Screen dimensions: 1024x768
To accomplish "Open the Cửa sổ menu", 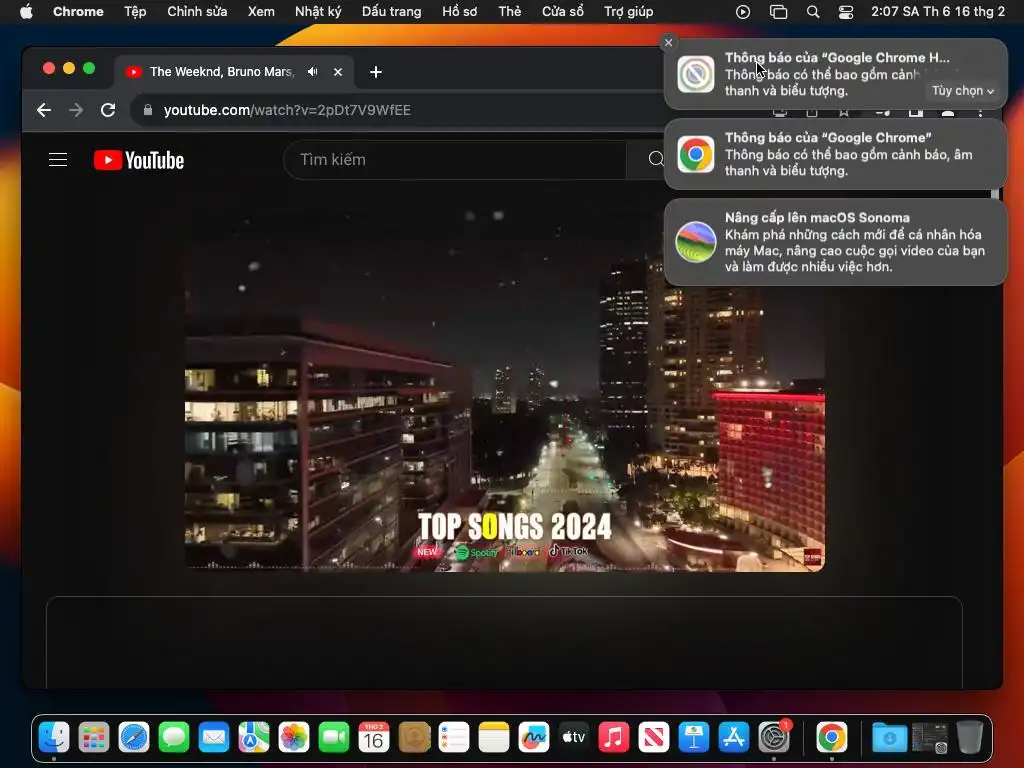I will (x=563, y=12).
